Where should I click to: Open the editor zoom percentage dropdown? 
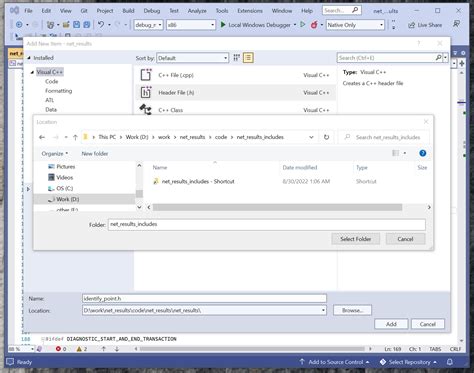pos(32,349)
